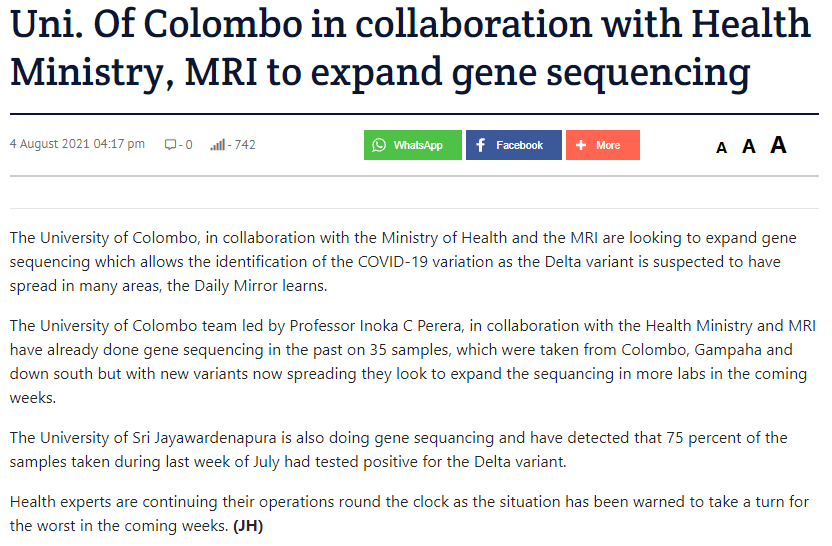Share article via WhatsApp button
The image size is (832, 546).
412,145
